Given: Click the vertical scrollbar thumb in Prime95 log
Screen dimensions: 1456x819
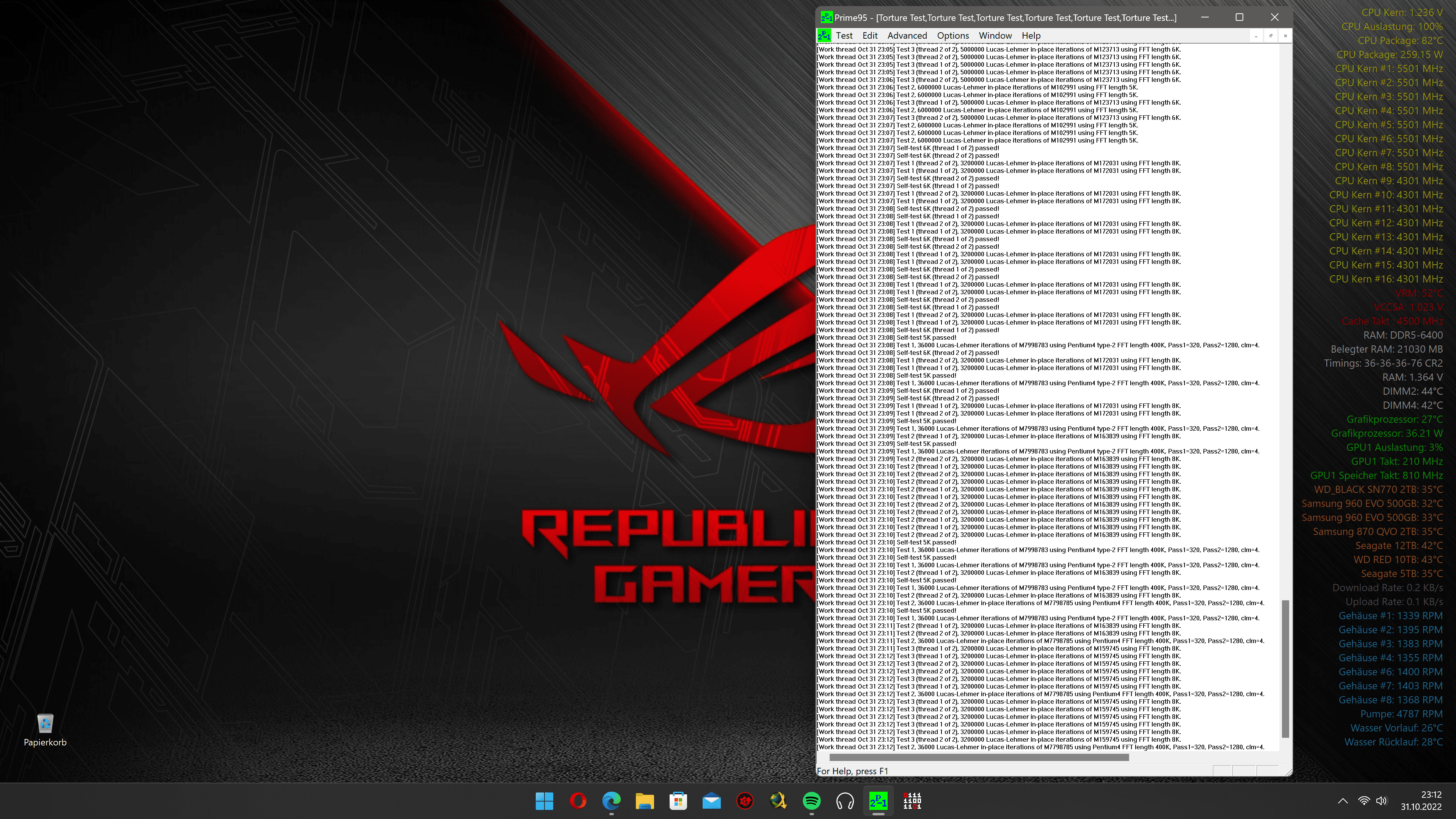Looking at the screenshot, I should (1285, 668).
